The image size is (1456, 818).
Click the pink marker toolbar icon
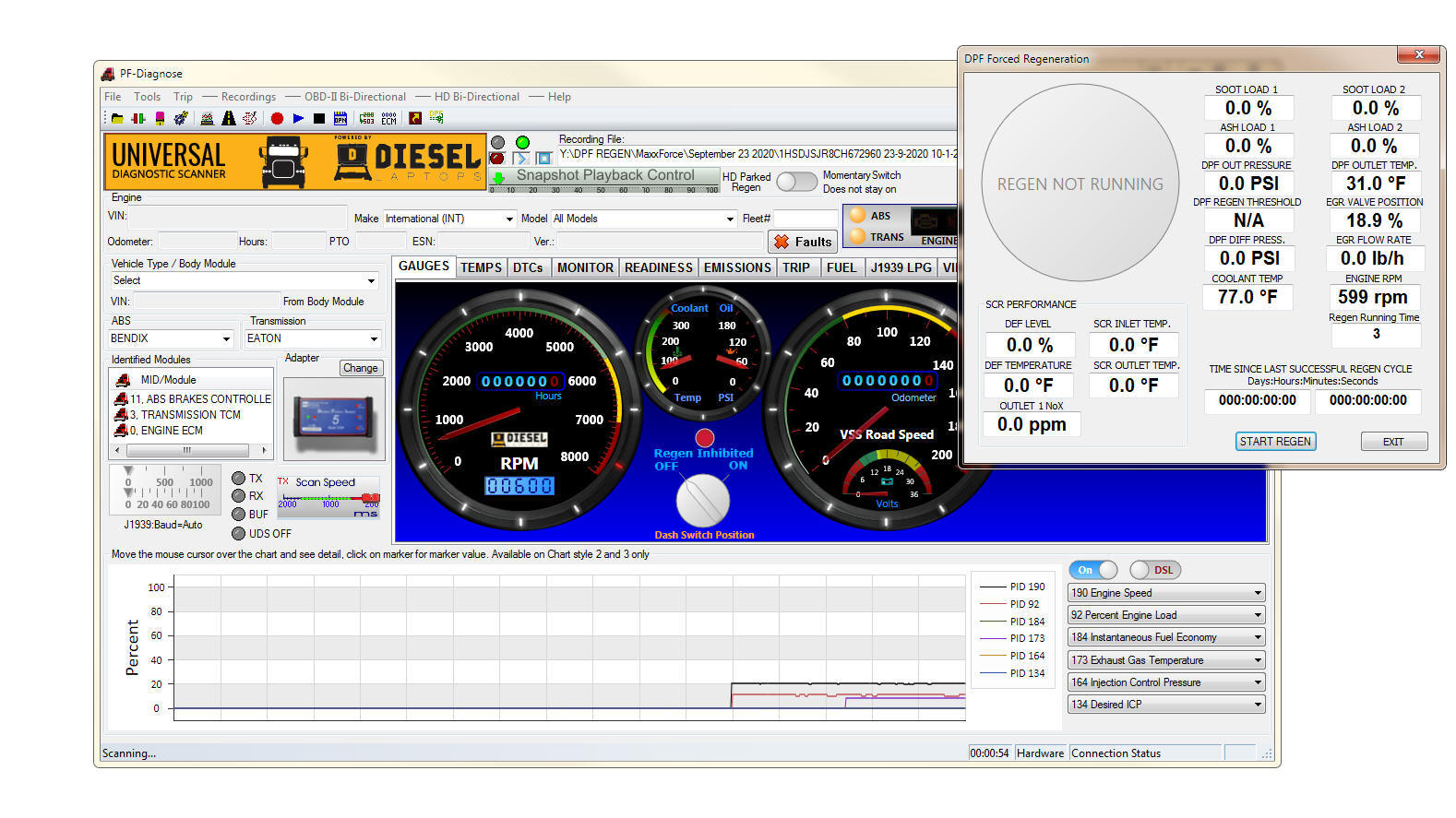(x=160, y=118)
